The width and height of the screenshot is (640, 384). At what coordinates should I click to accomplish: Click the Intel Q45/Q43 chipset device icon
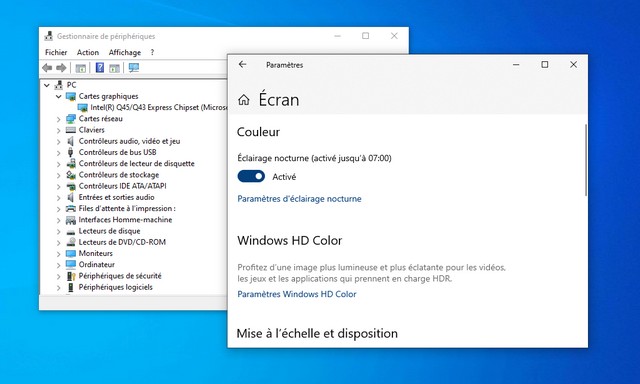(x=82, y=107)
